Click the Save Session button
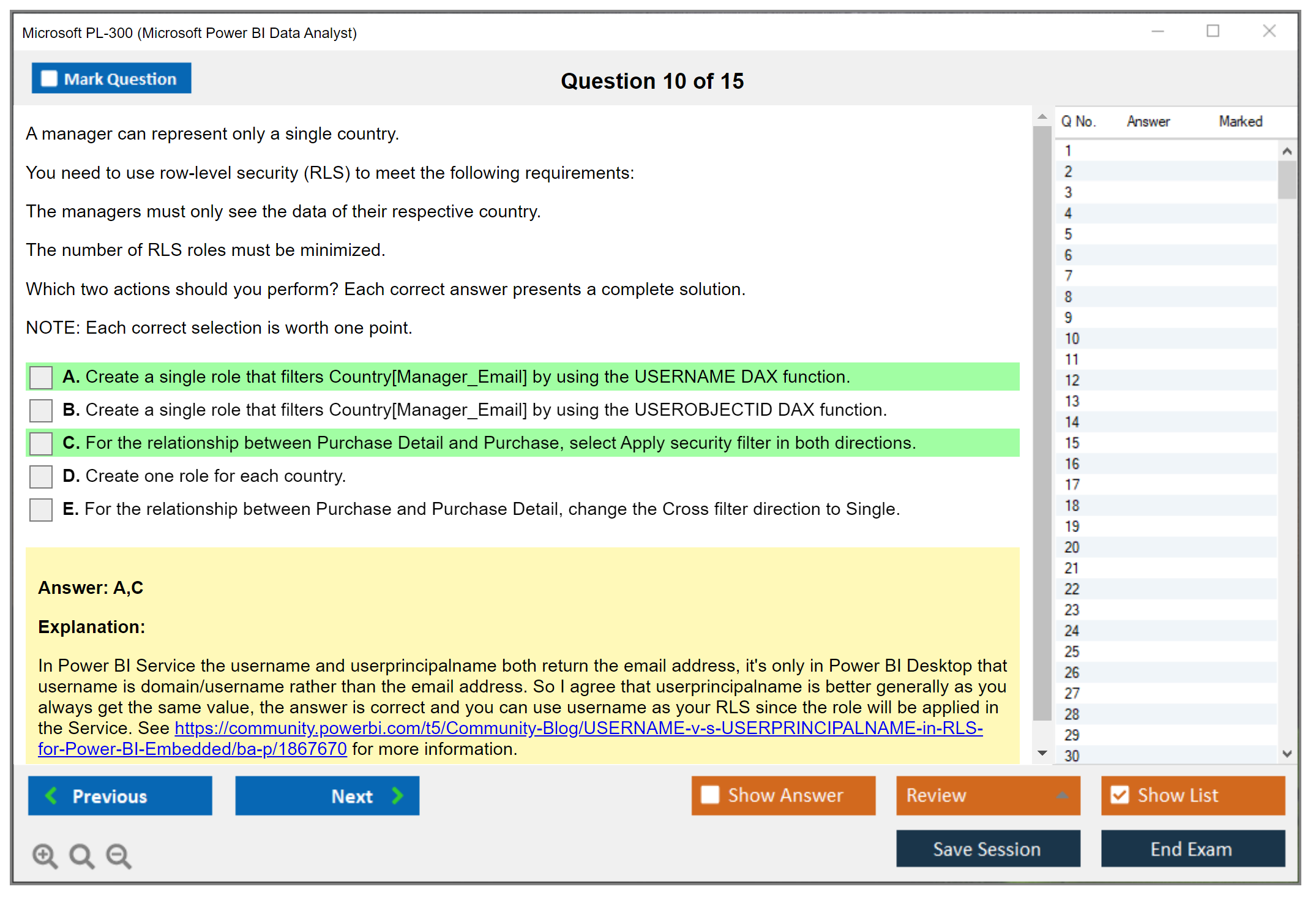This screenshot has width=1316, height=900. click(x=987, y=849)
